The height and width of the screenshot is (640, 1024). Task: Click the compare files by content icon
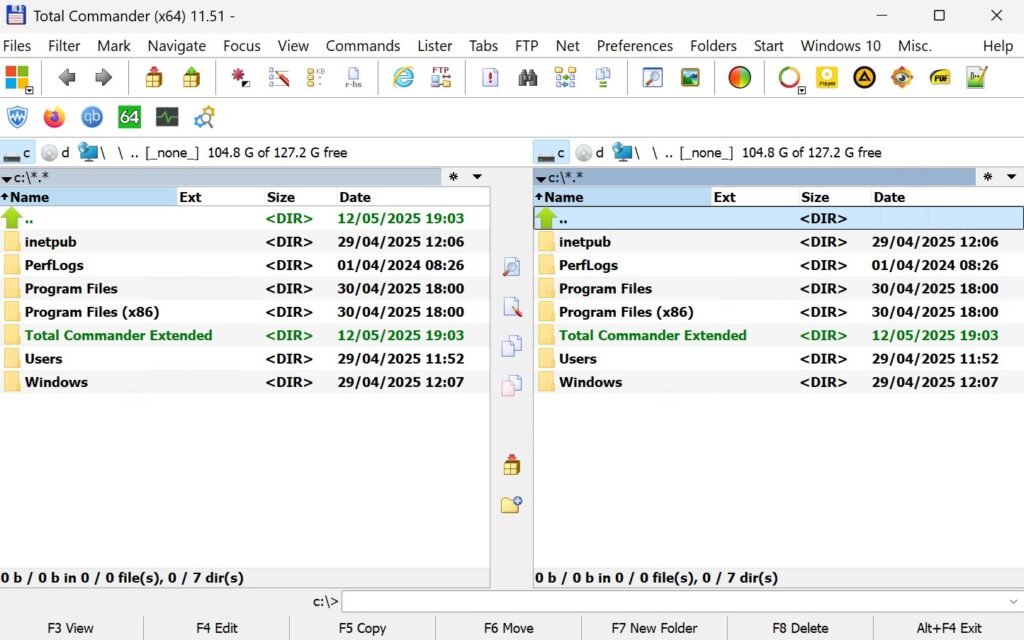[603, 77]
